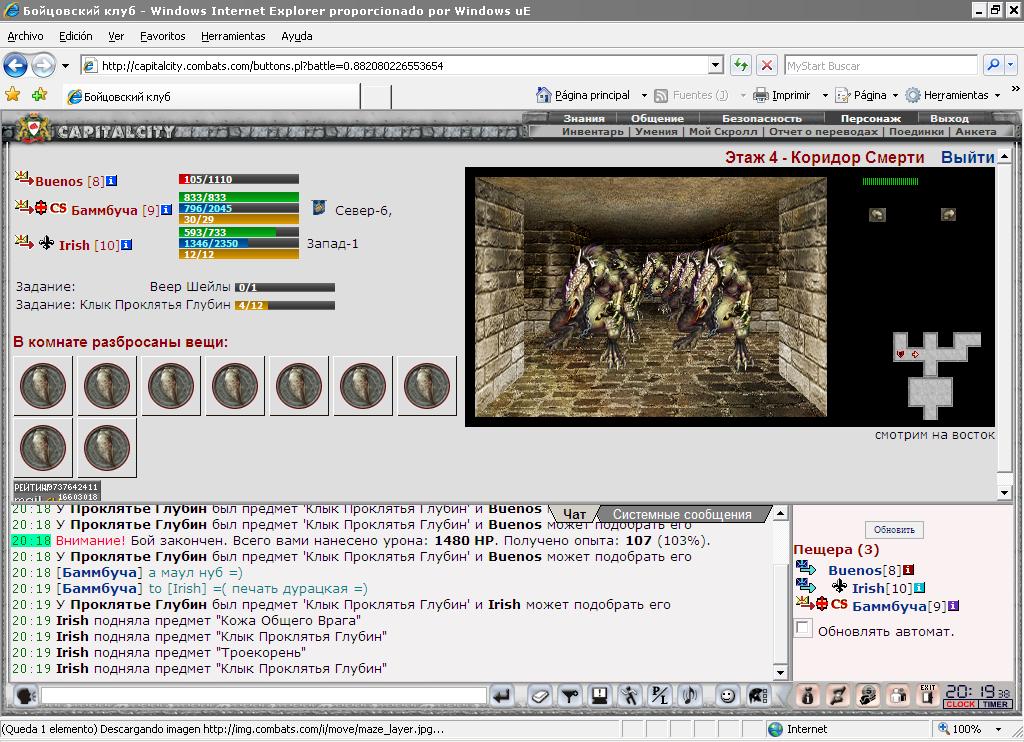Image resolution: width=1024 pixels, height=742 pixels.
Task: Click the send message arrow icon
Action: point(502,696)
